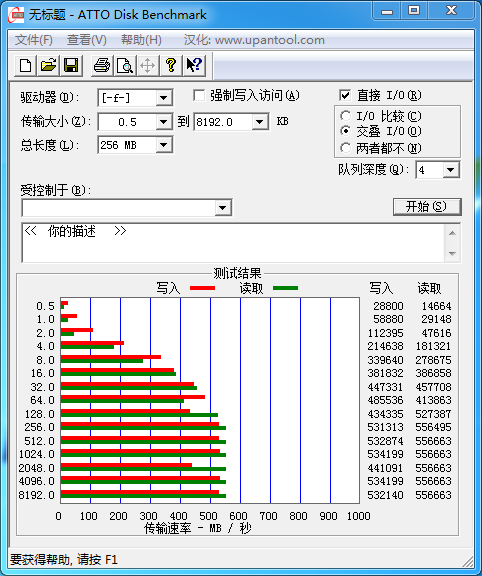This screenshot has width=482, height=576.
Task: Select the I/O 比较 radio option
Action: tap(345, 116)
